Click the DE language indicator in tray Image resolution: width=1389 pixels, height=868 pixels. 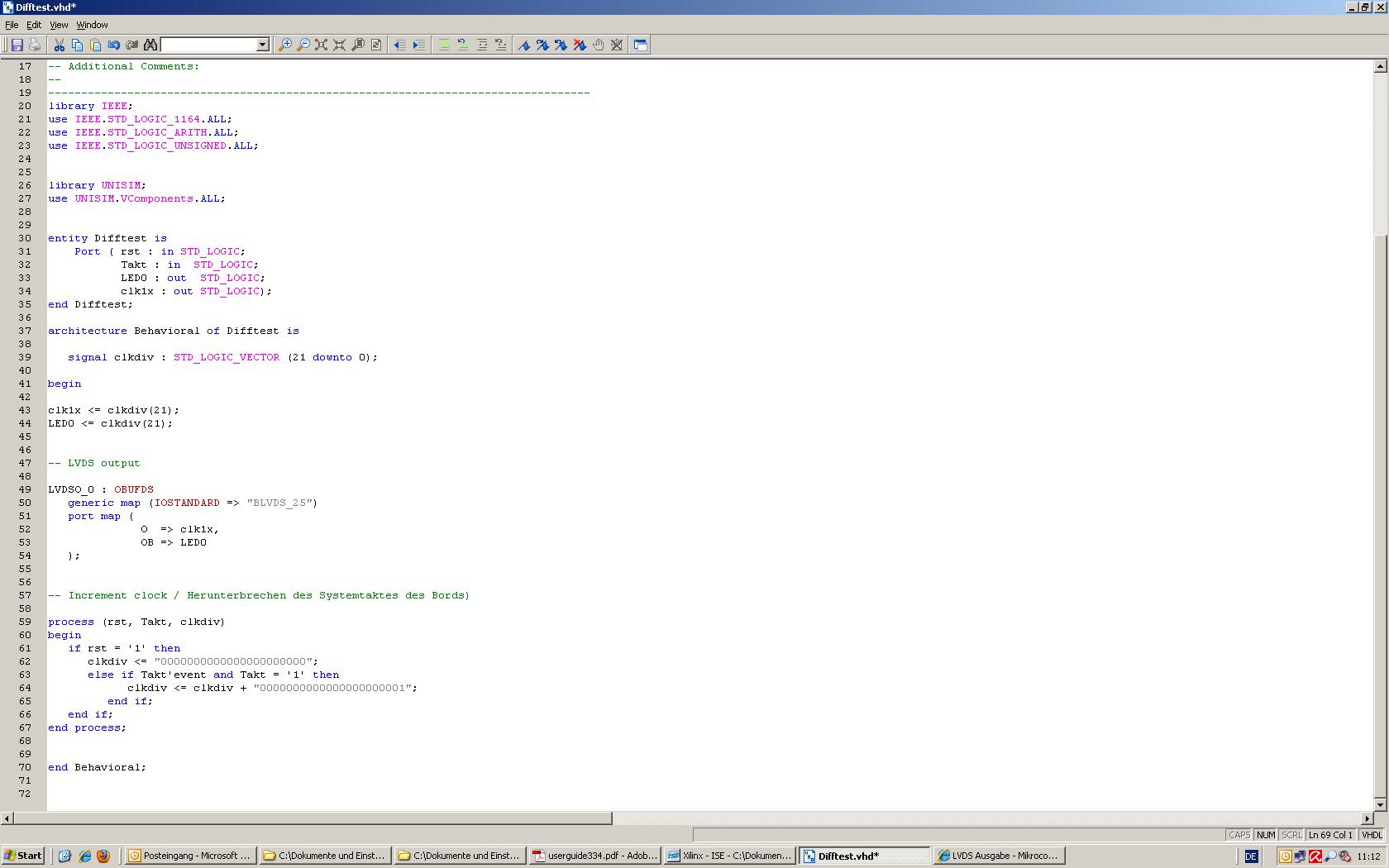(1251, 856)
